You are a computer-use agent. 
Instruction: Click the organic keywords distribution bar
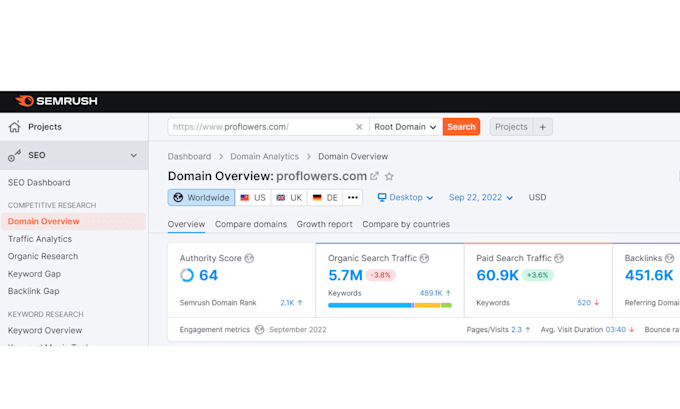click(x=390, y=305)
